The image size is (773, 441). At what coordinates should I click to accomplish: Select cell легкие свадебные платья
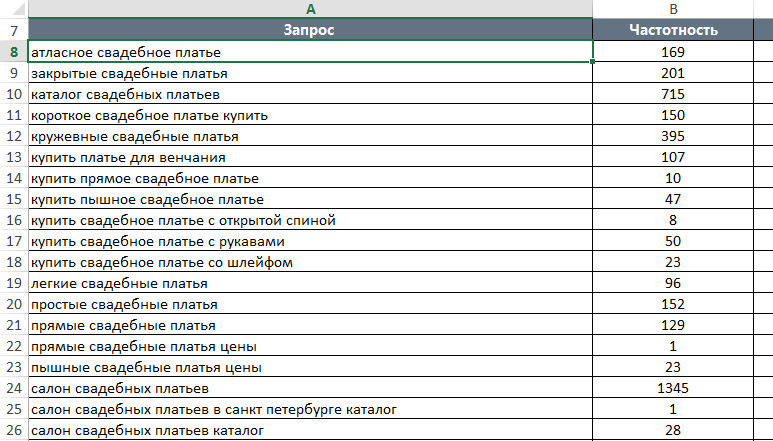coord(310,283)
